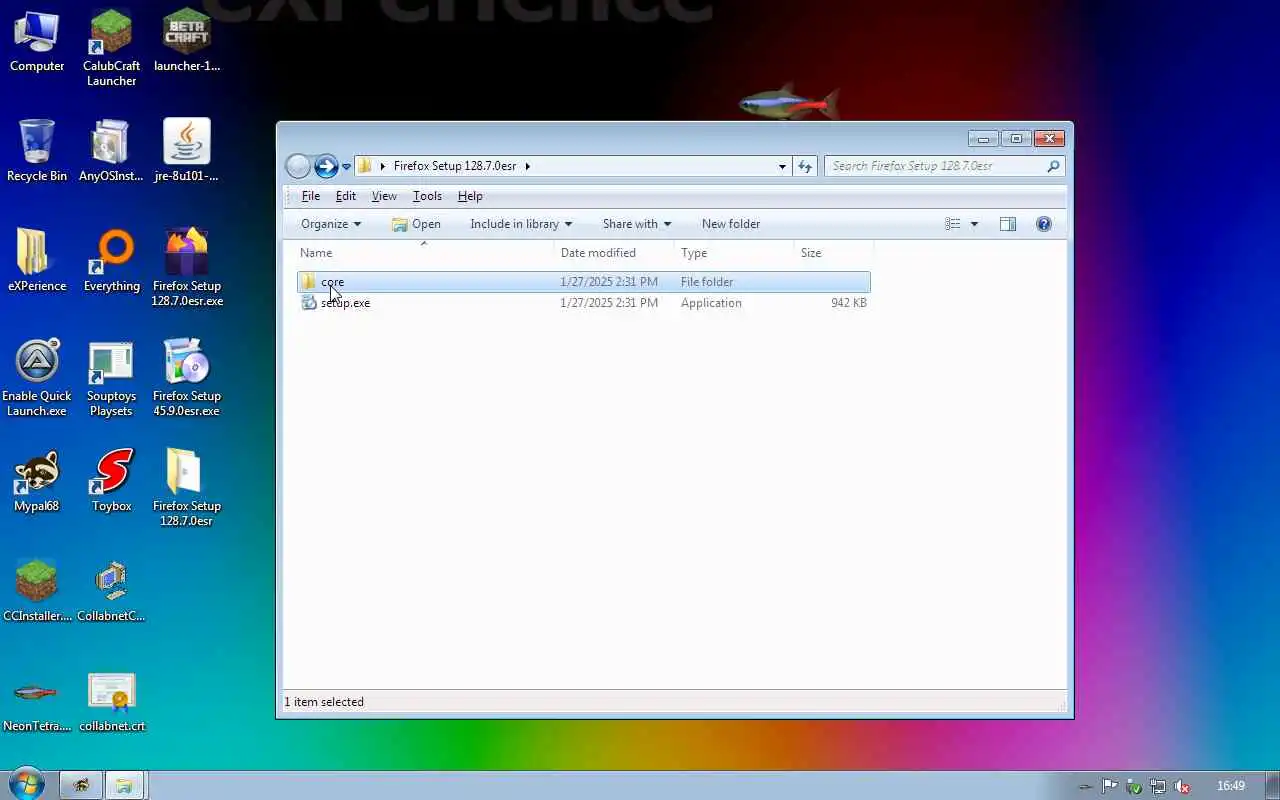Click the New folder button
1280x800 pixels.
click(x=731, y=224)
